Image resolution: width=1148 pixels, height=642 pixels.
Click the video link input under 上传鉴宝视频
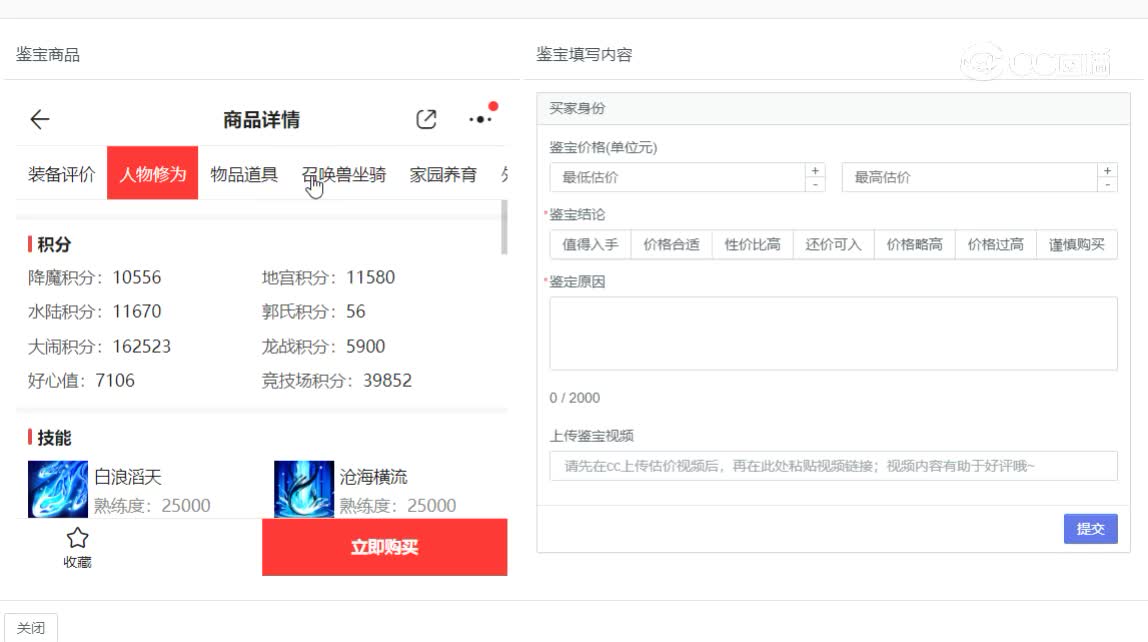click(x=833, y=465)
